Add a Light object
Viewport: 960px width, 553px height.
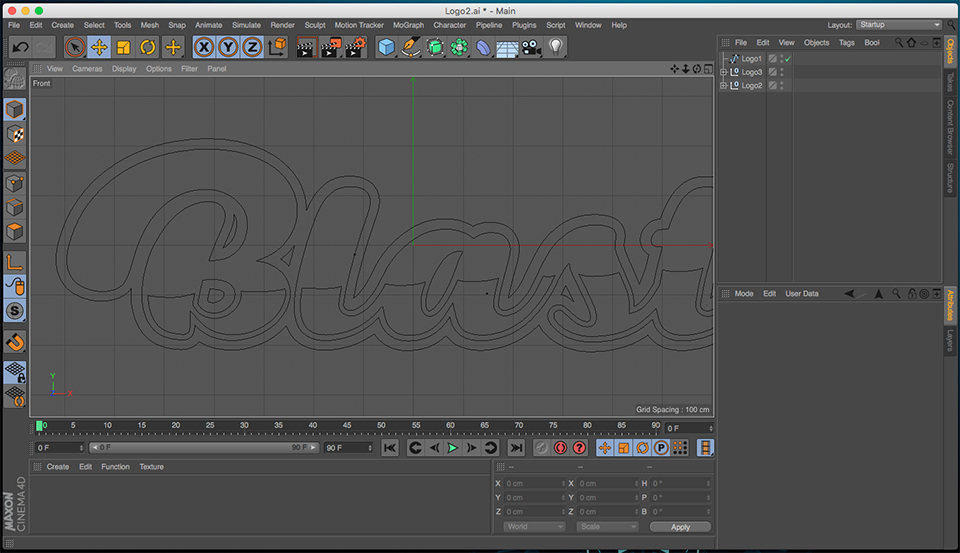point(555,47)
